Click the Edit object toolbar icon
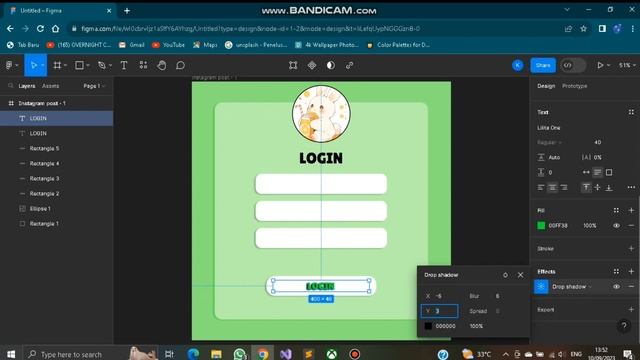This screenshot has width=640, height=360. (x=293, y=65)
